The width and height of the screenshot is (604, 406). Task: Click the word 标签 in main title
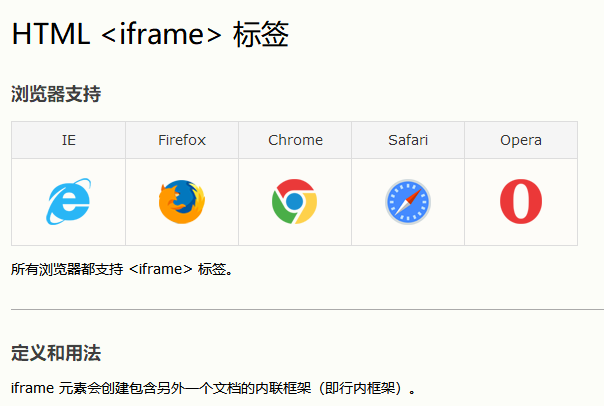point(261,34)
